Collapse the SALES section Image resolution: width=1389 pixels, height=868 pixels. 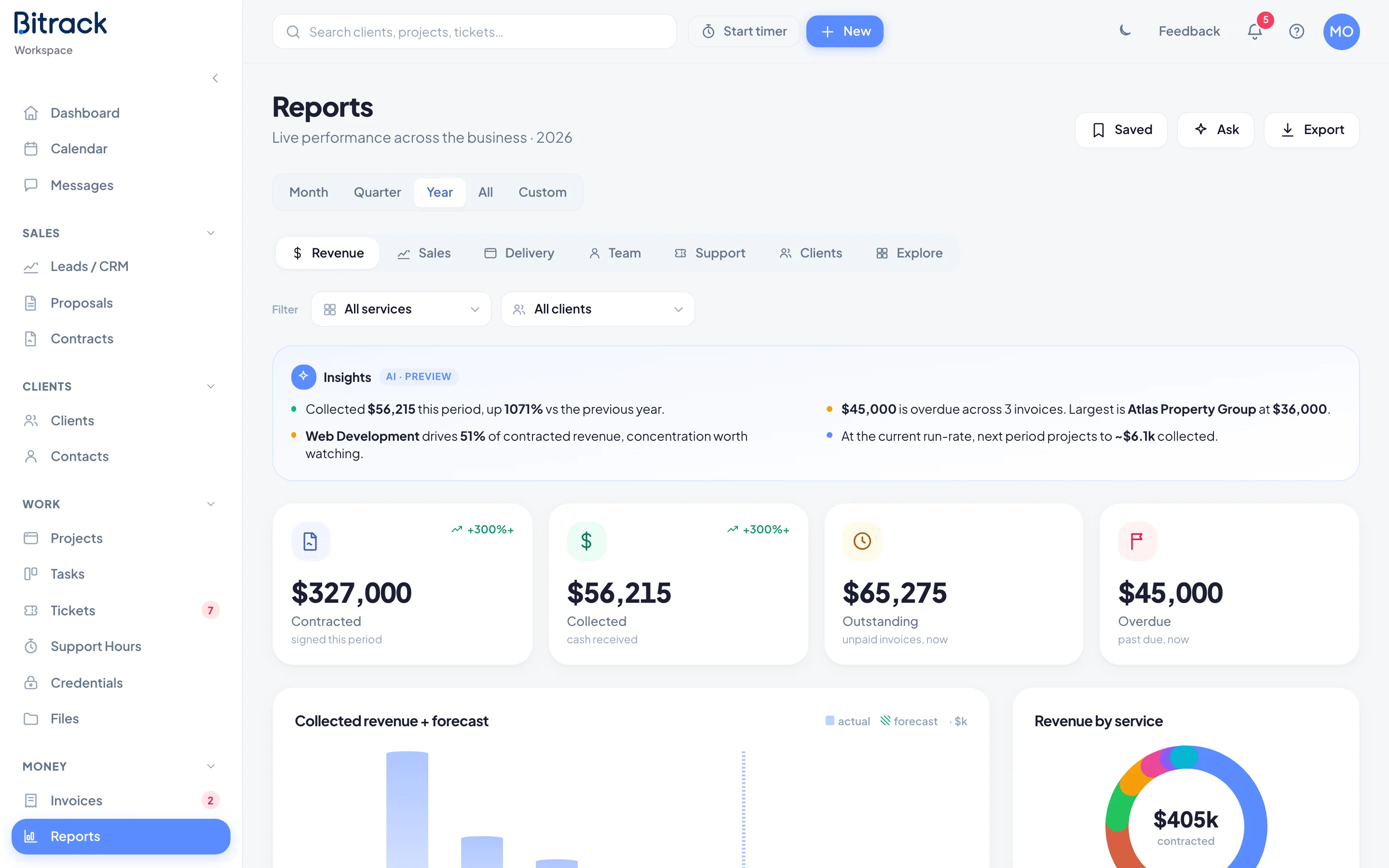(x=211, y=233)
